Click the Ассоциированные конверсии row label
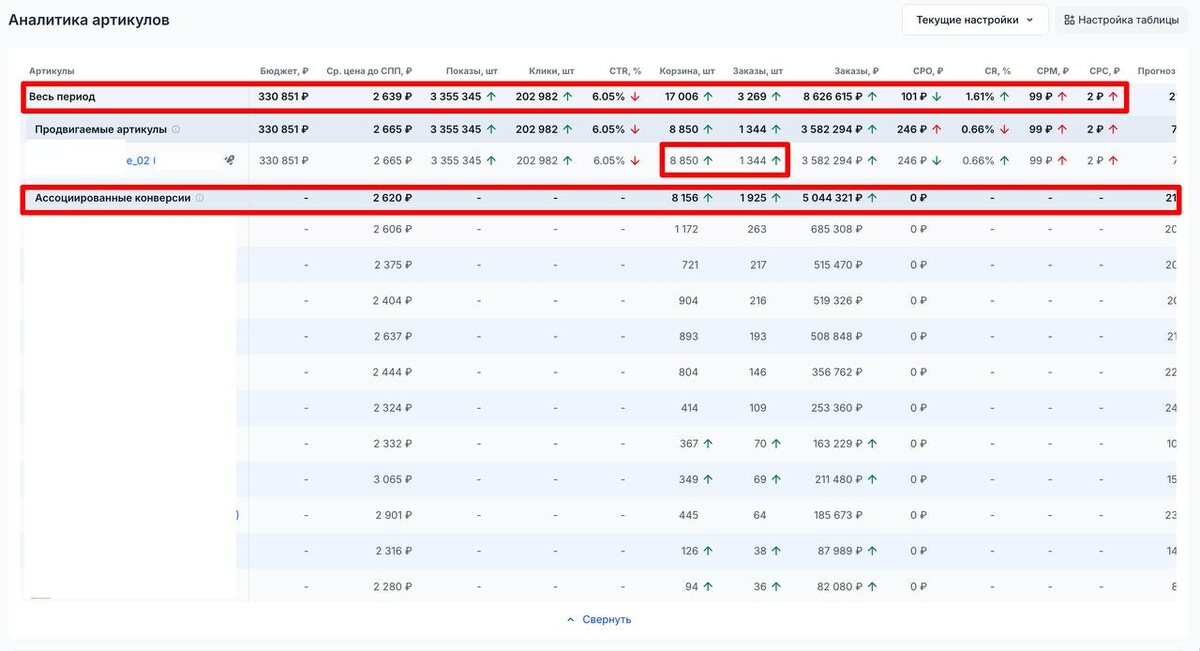Image resolution: width=1200 pixels, height=651 pixels. click(112, 198)
